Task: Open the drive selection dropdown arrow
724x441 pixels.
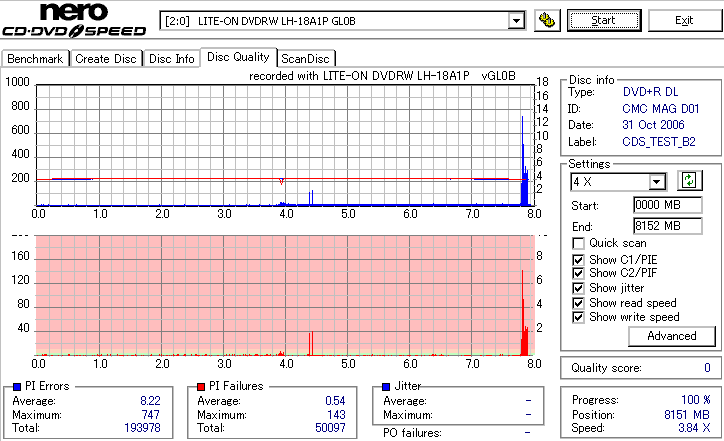Action: pyautogui.click(x=516, y=21)
